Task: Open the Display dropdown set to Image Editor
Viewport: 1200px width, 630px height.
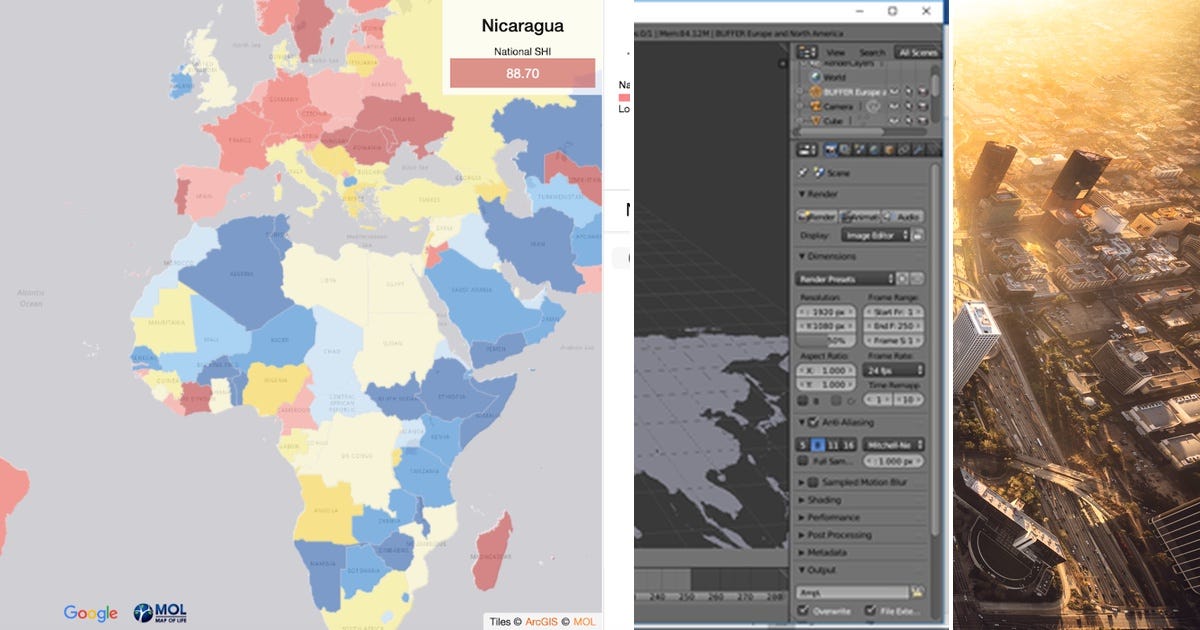Action: pos(877,235)
